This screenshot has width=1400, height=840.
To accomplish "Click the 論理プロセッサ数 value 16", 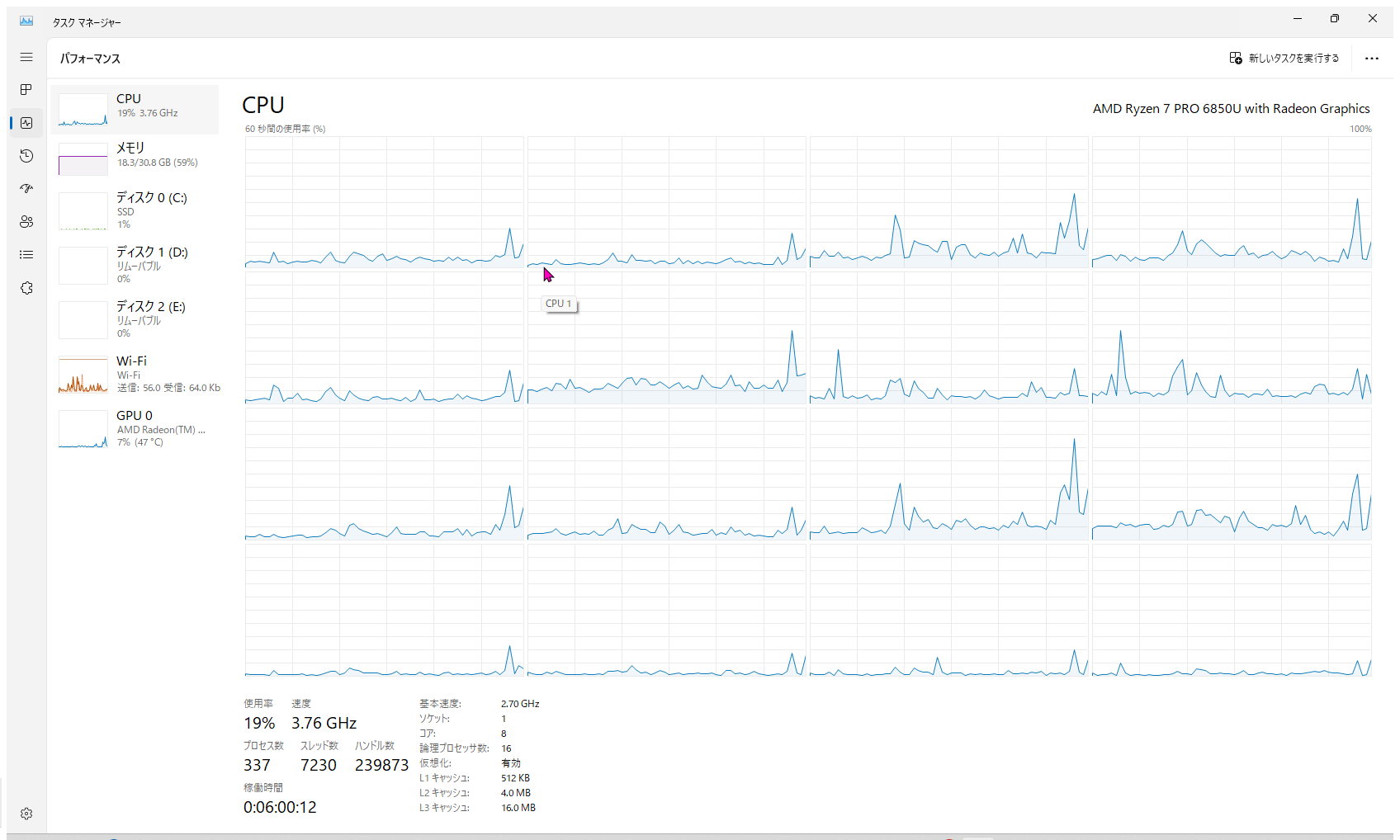I will (x=506, y=748).
